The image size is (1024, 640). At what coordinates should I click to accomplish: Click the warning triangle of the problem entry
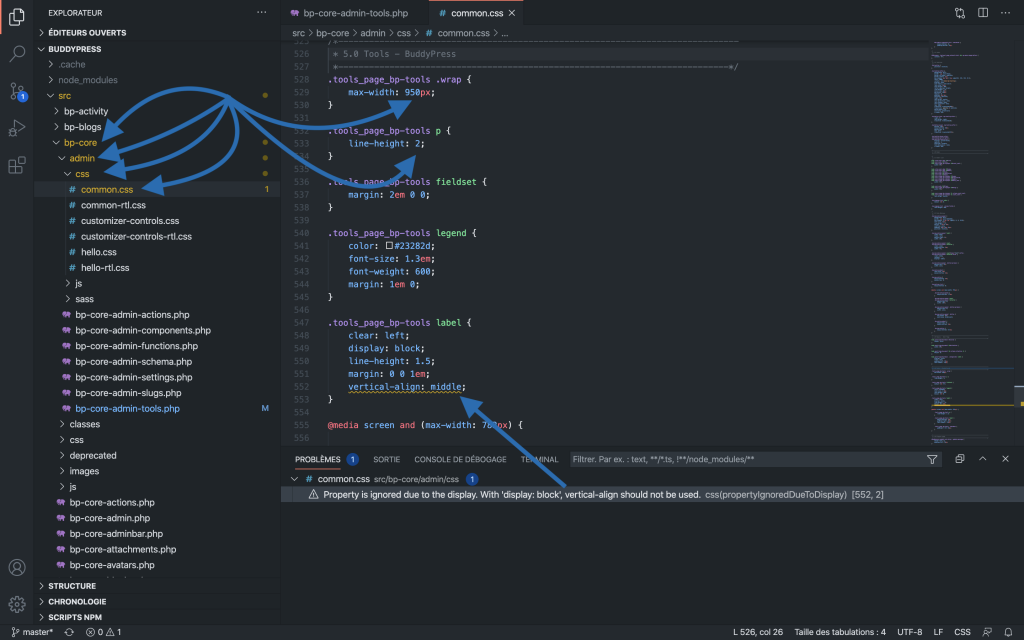point(313,494)
